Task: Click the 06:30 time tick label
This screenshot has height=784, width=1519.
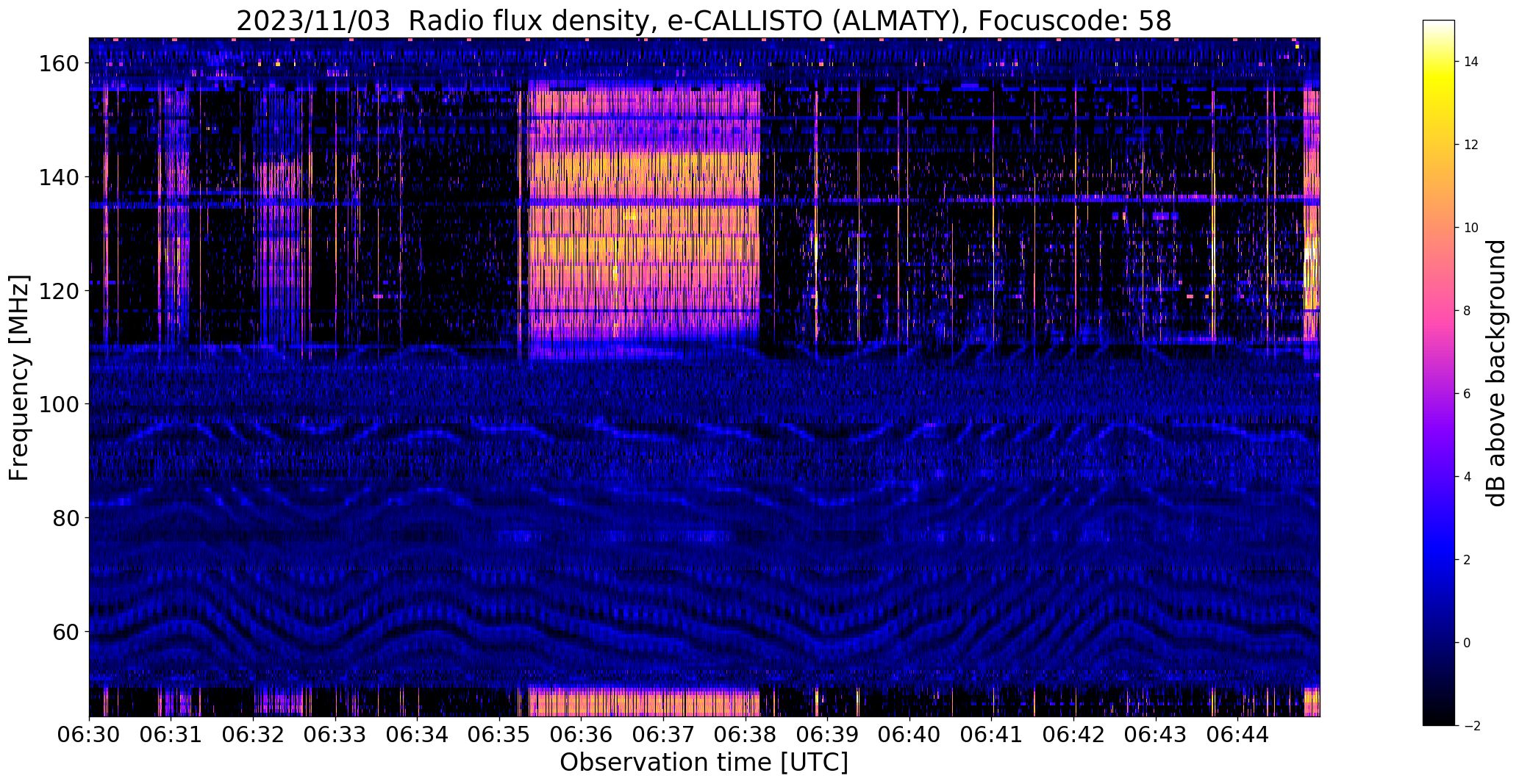Action: click(89, 734)
